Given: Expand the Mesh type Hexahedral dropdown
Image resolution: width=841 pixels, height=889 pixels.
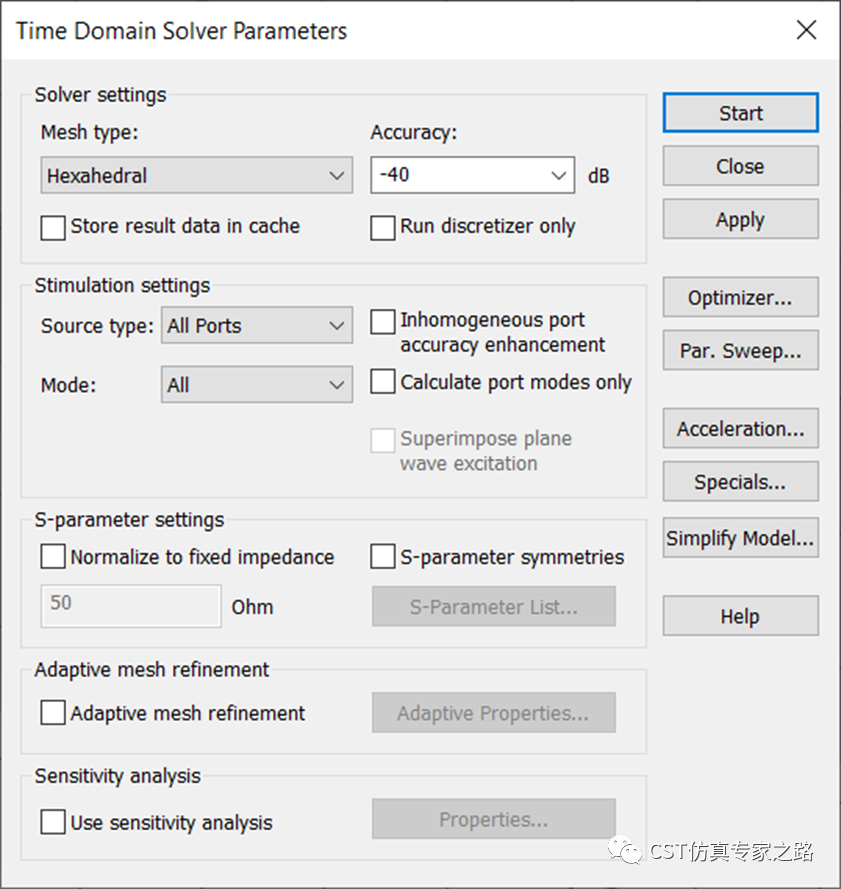Looking at the screenshot, I should (x=197, y=175).
